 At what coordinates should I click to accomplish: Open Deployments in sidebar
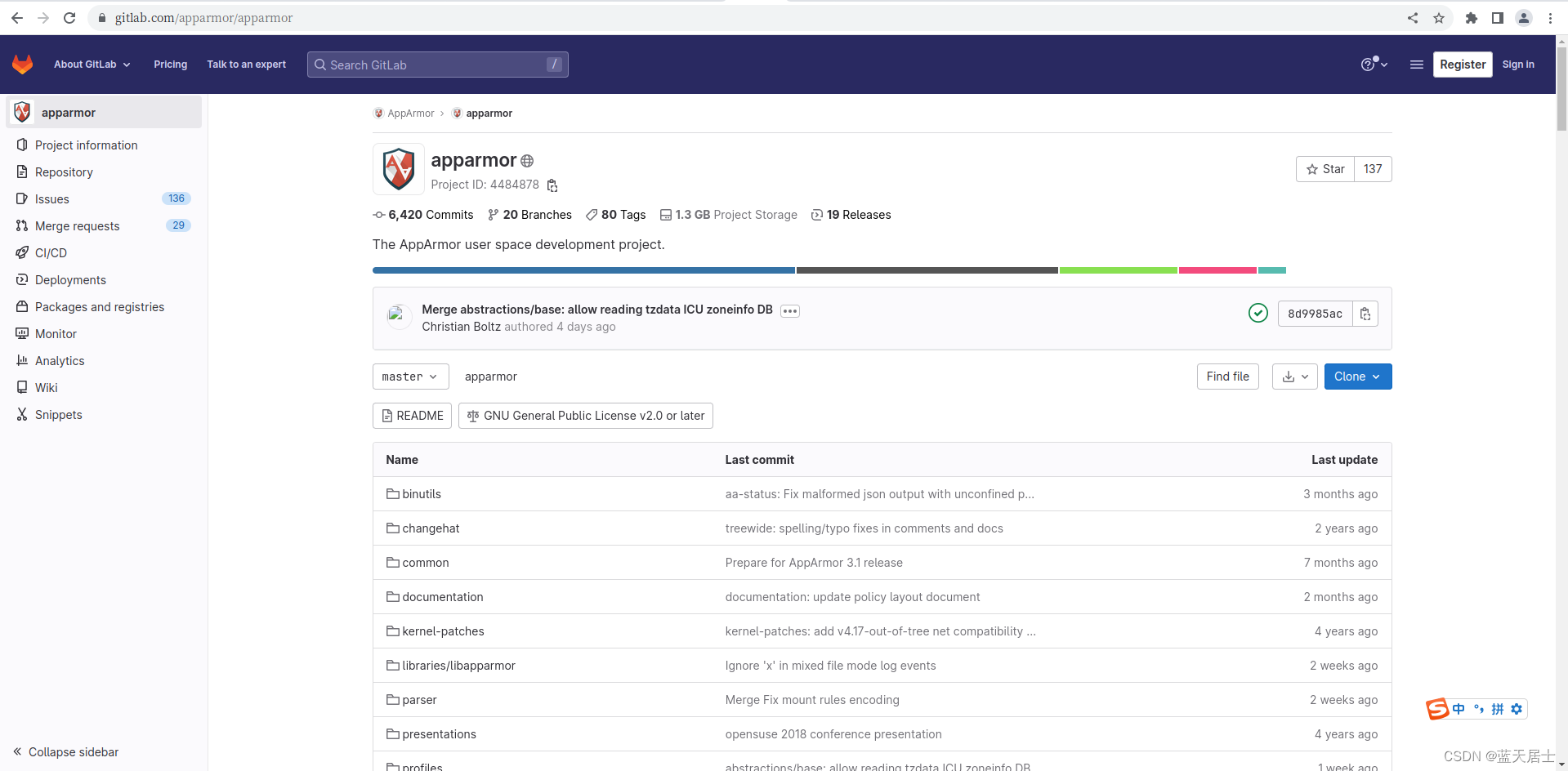pos(104,280)
